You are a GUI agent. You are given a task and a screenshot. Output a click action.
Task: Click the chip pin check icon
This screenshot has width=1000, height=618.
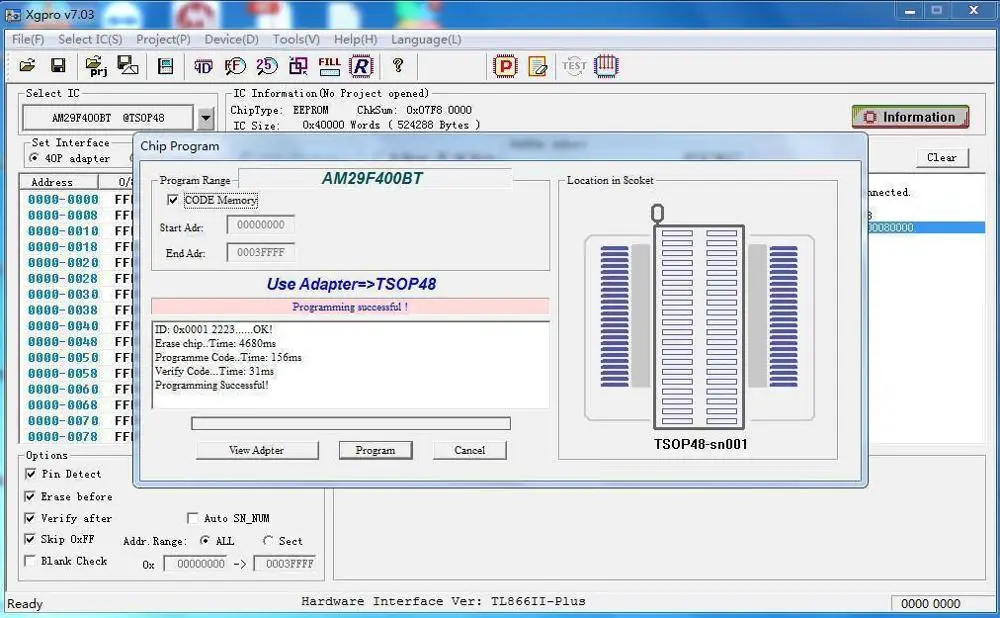[606, 66]
